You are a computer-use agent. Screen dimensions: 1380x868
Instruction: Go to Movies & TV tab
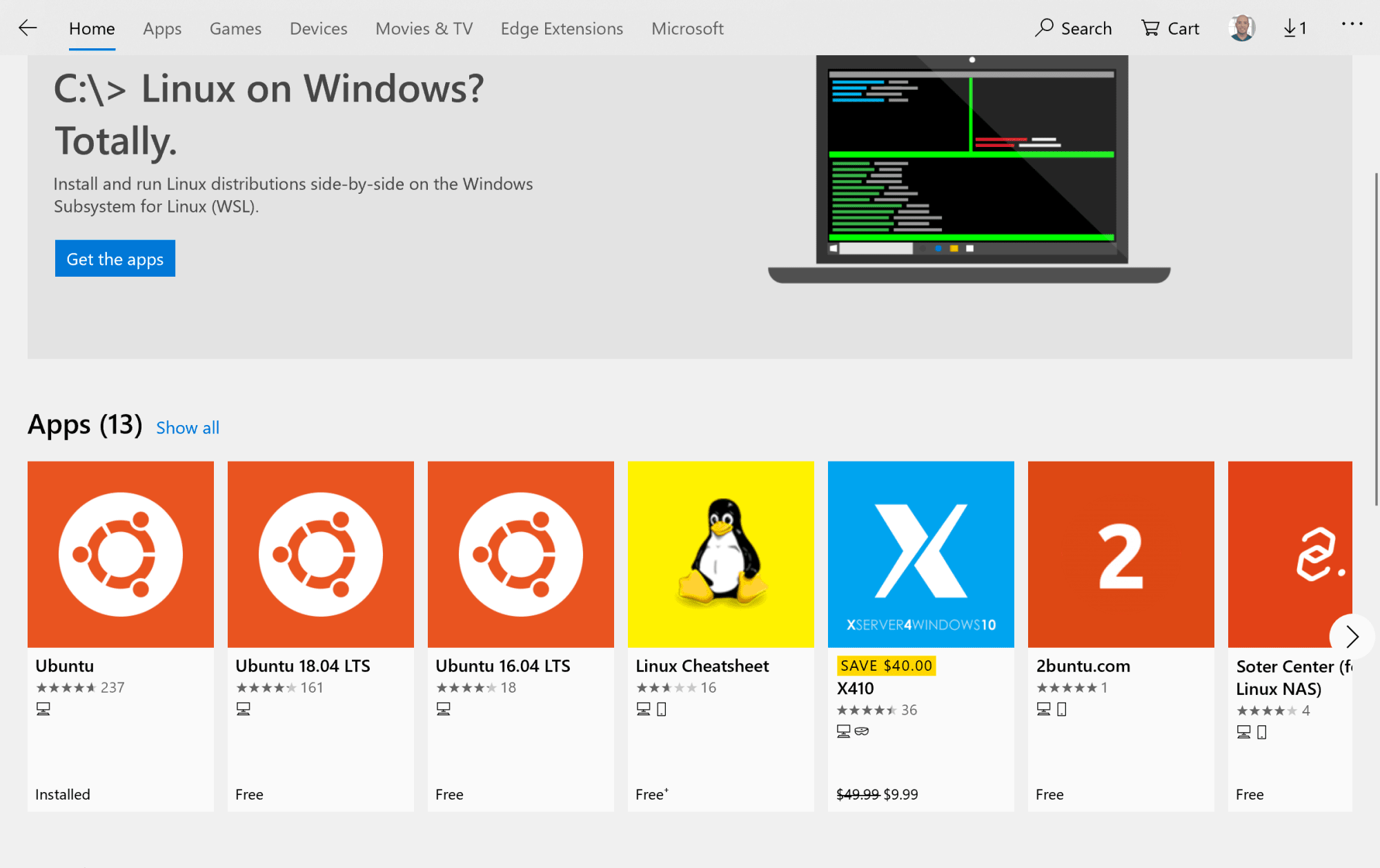point(424,28)
